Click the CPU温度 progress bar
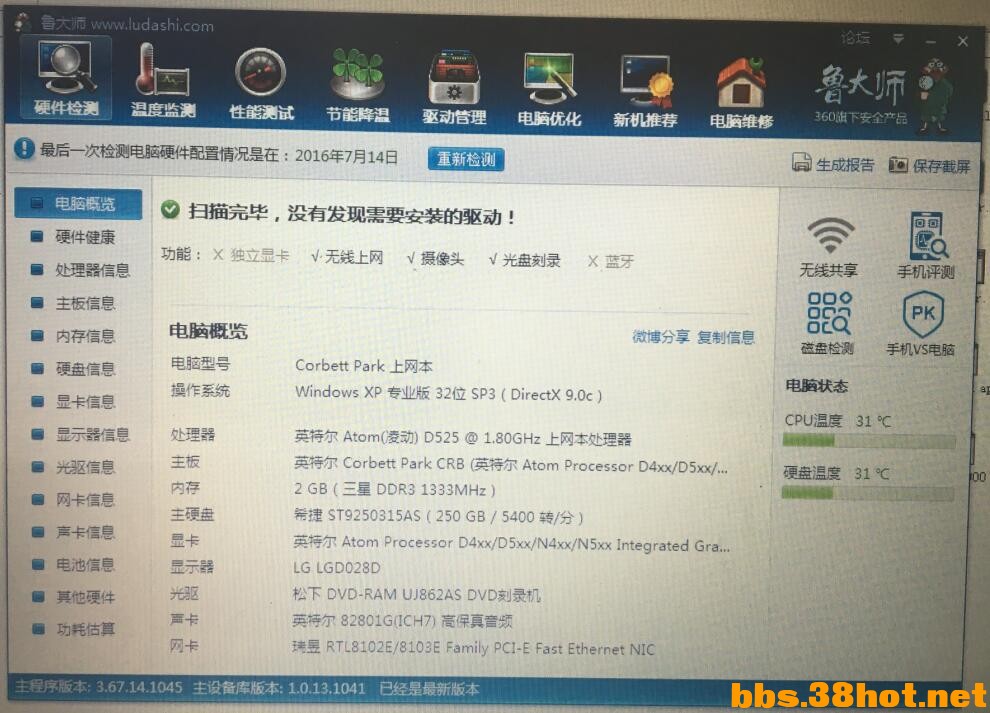Screen dimensions: 990x713 (x=868, y=441)
